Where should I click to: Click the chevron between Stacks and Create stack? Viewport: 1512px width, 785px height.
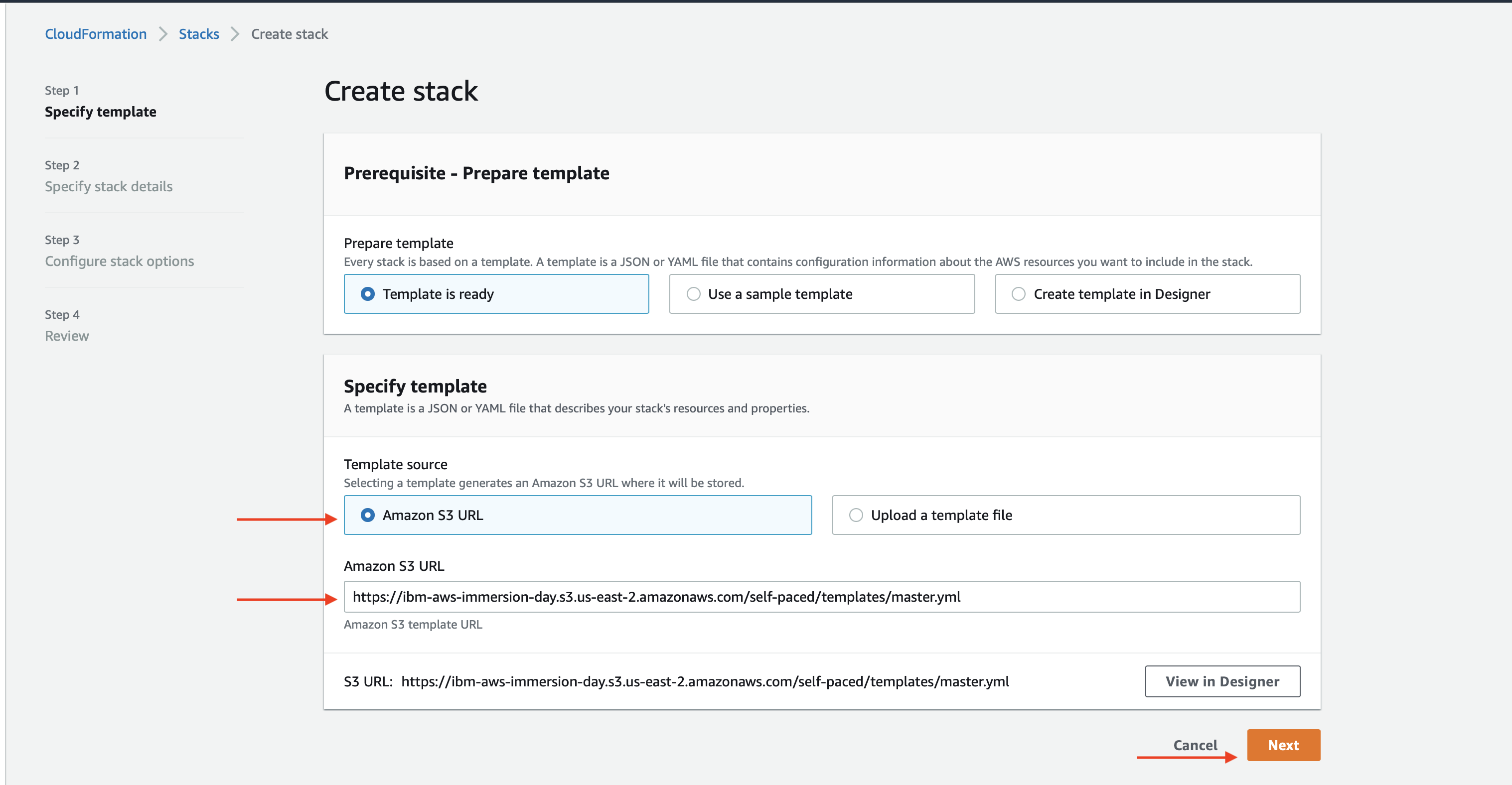[235, 34]
